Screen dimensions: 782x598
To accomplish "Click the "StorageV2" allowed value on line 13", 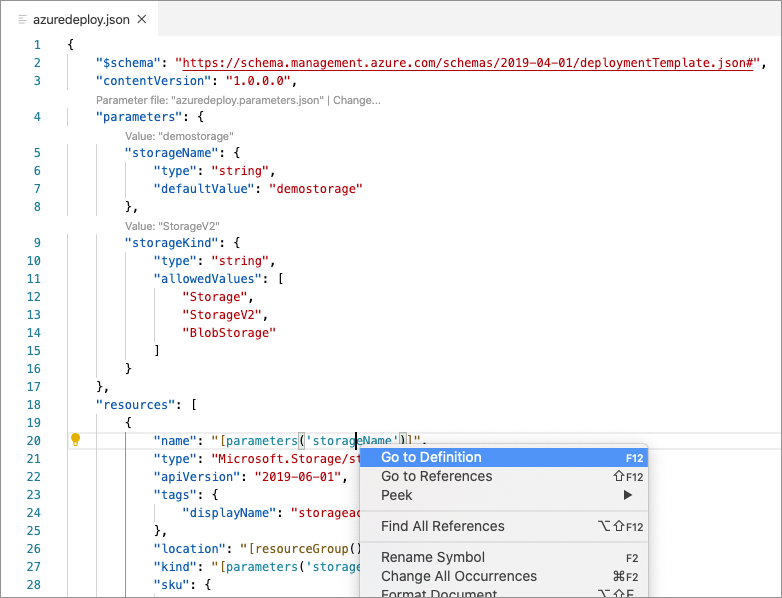I will point(222,315).
